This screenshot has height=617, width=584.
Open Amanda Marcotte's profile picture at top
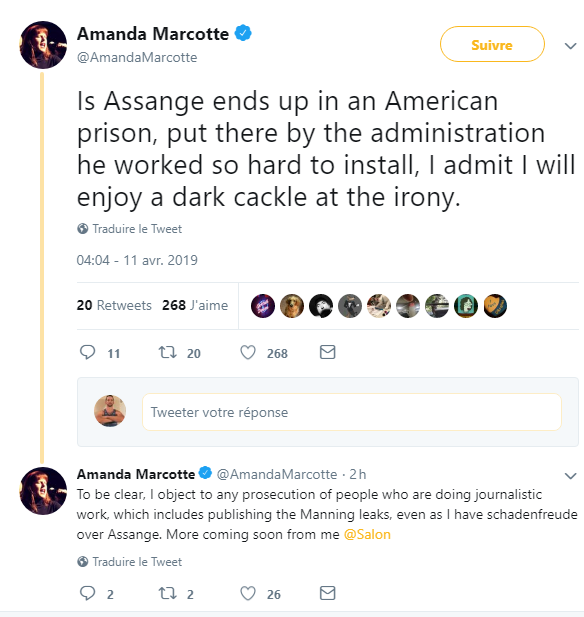pos(43,45)
